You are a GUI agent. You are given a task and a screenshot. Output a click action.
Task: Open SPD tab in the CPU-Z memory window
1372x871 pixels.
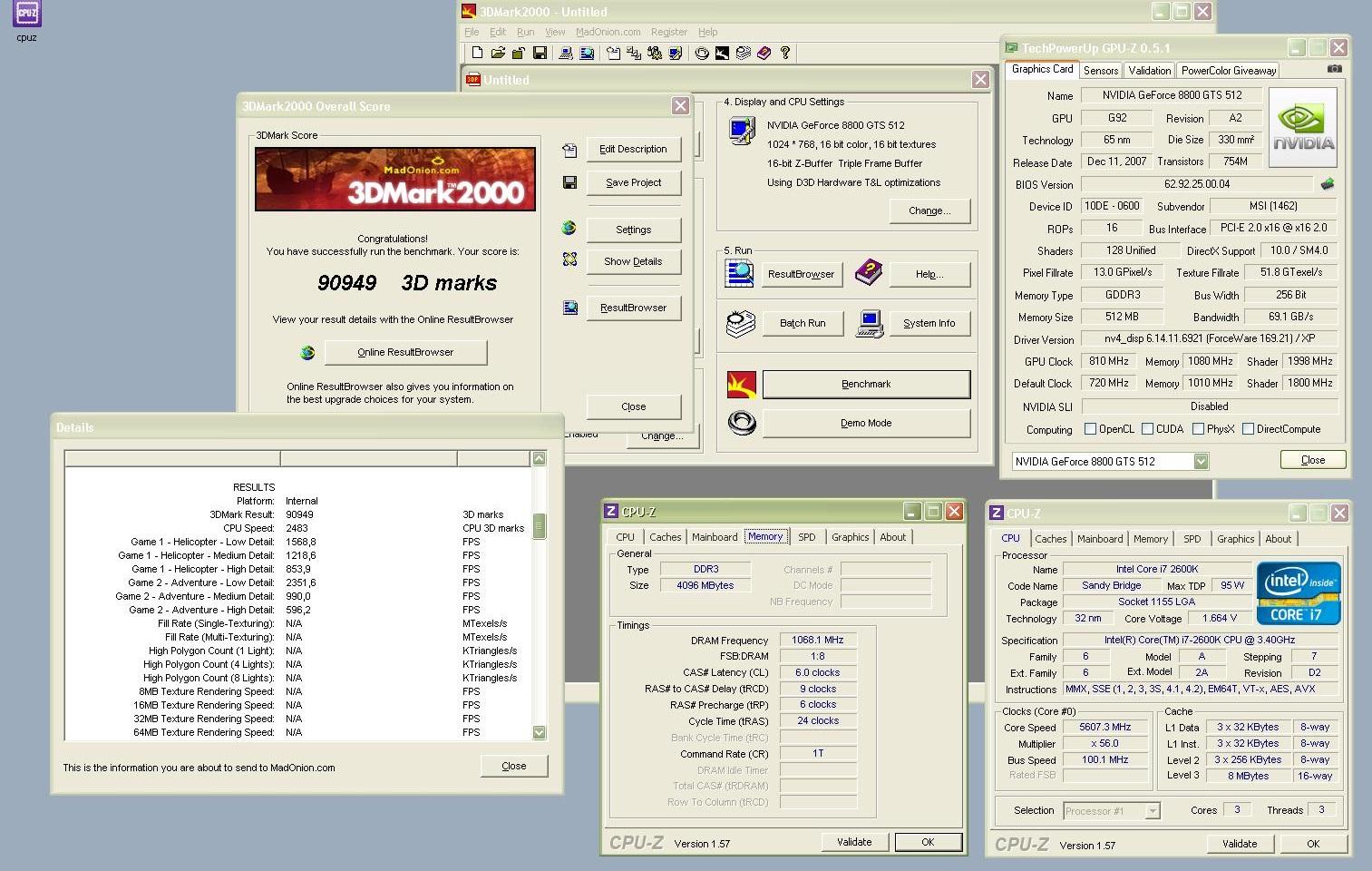(x=806, y=537)
